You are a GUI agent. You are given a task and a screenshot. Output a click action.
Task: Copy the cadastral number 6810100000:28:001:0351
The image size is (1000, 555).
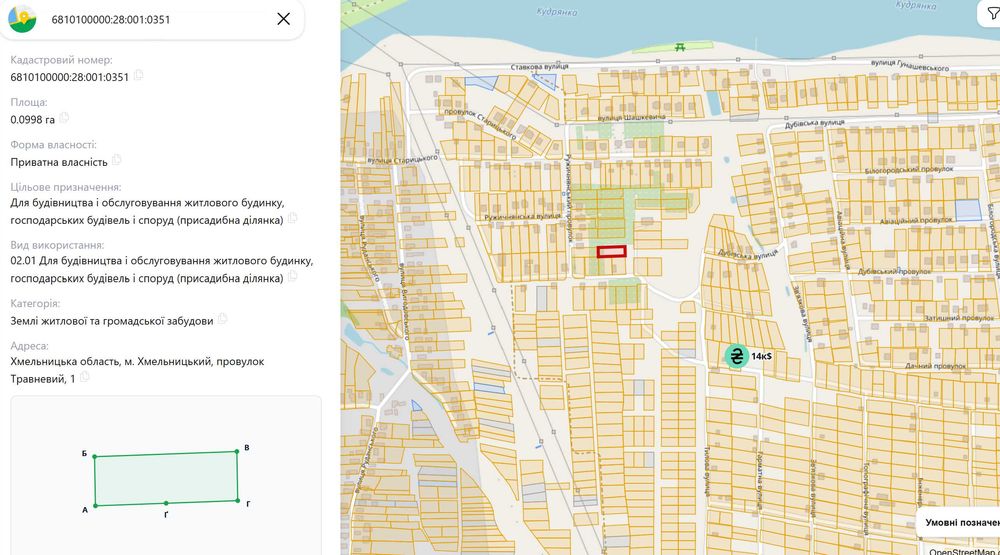(x=138, y=75)
